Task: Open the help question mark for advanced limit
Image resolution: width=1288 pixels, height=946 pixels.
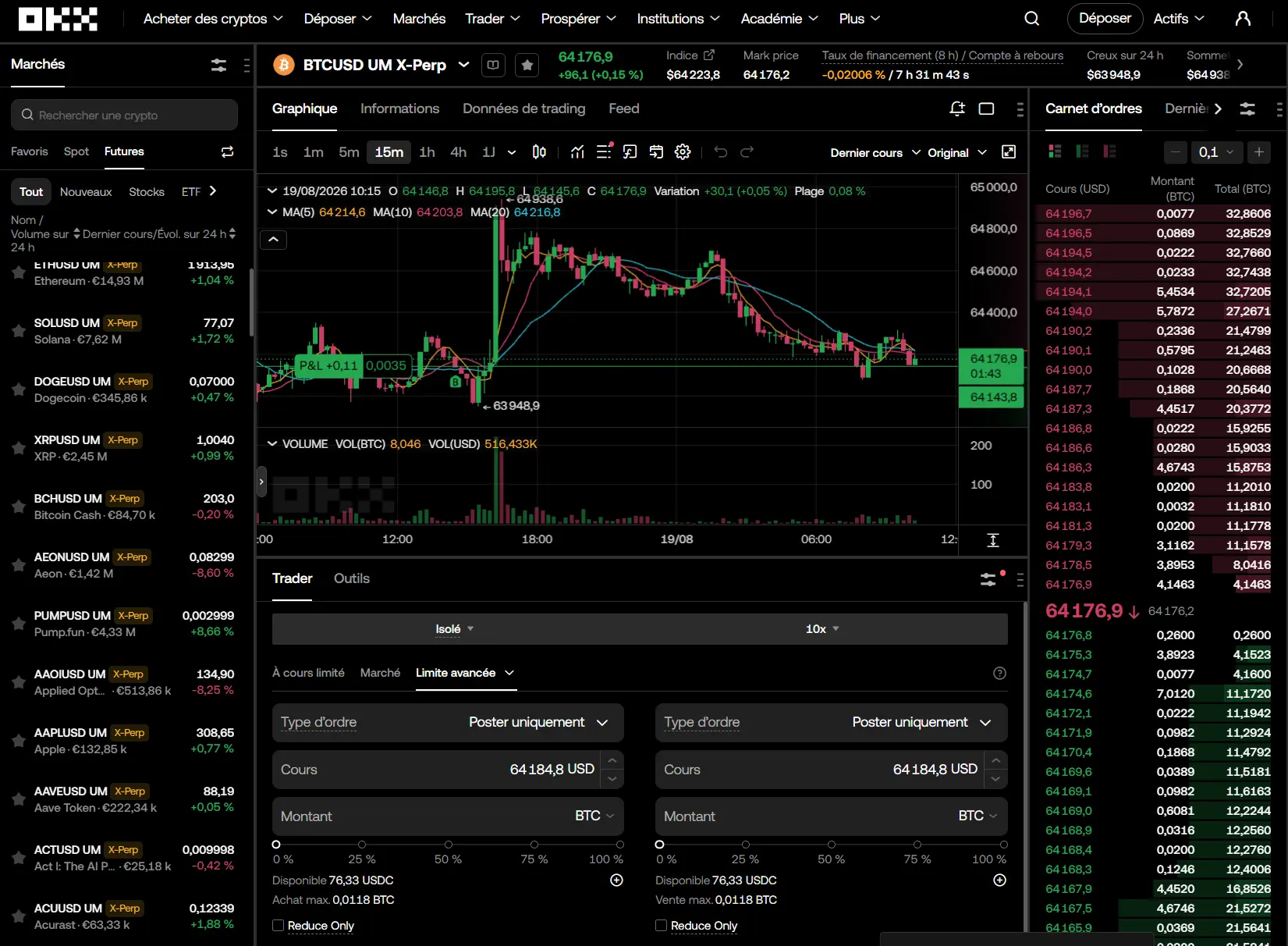Action: click(999, 673)
